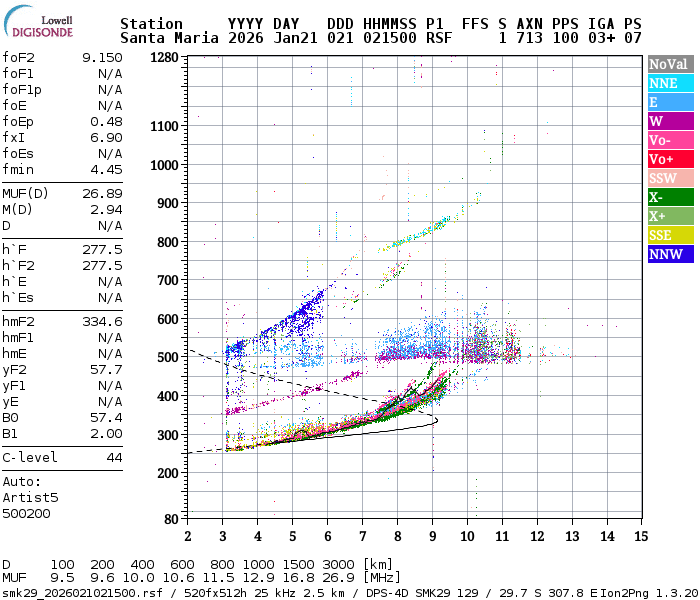The image size is (700, 600).
Task: Select the Vo+ red legend swatch
Action: [x=671, y=159]
